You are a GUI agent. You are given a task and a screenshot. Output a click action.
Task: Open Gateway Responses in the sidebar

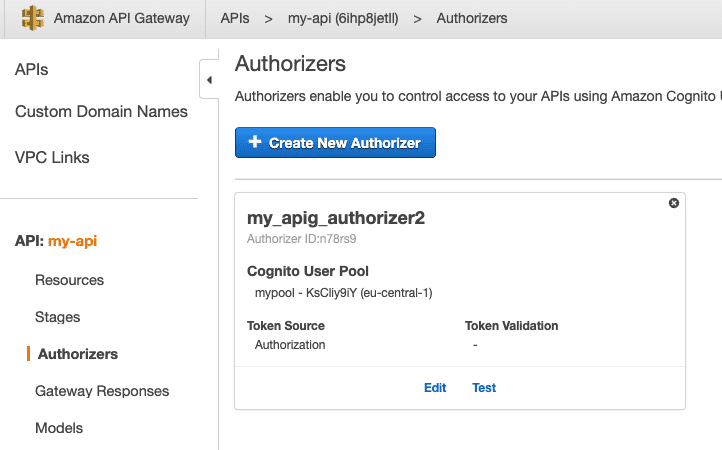102,391
